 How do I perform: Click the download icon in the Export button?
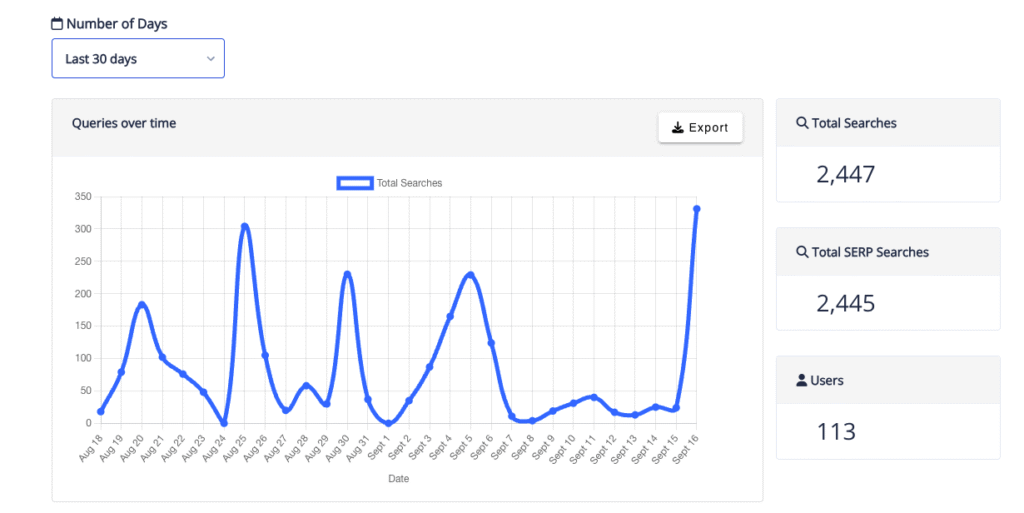(677, 128)
